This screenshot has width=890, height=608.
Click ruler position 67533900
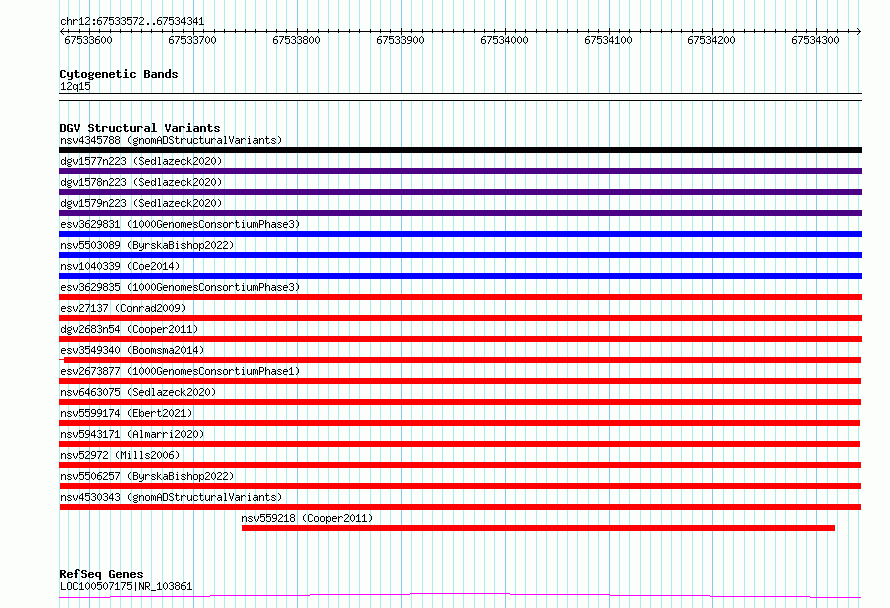pyautogui.click(x=400, y=40)
